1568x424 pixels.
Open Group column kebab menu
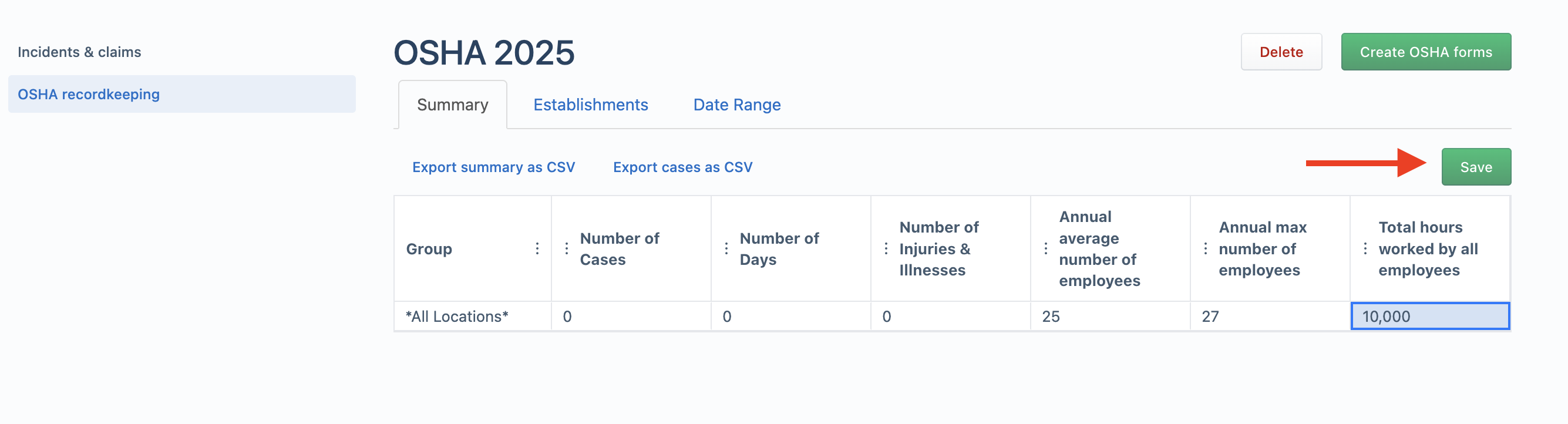(537, 248)
